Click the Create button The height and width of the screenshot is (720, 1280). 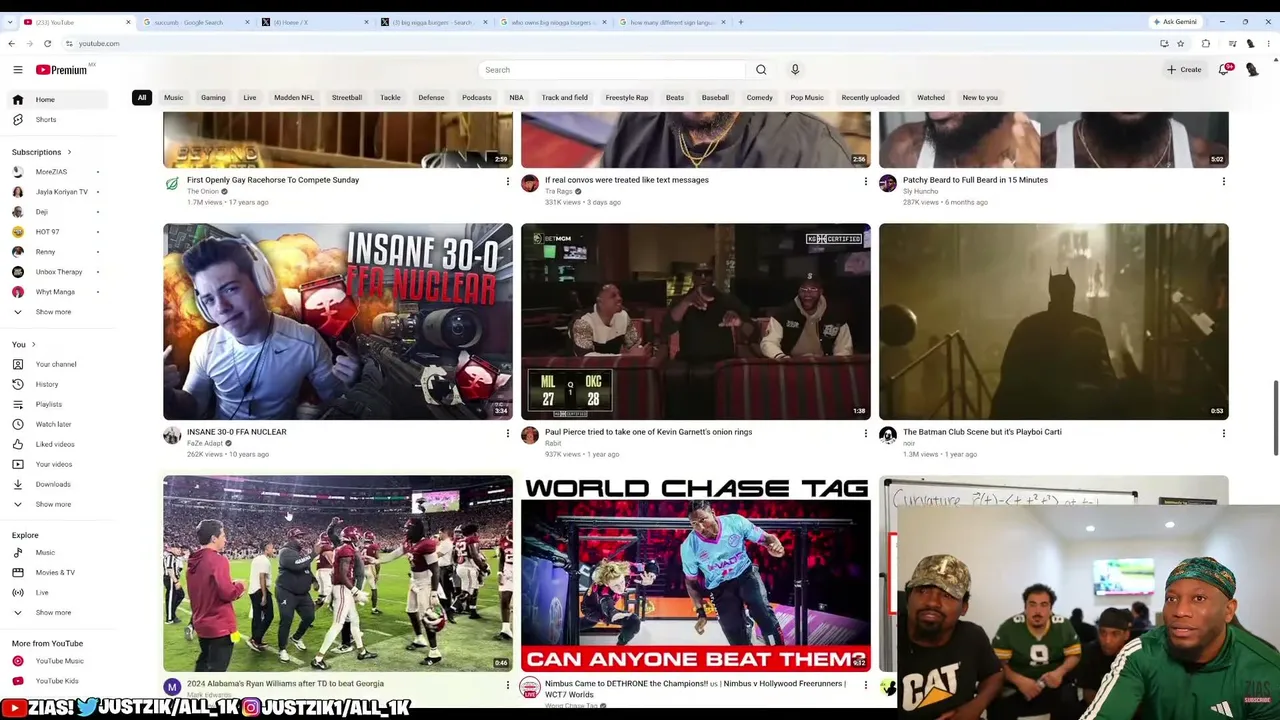click(1184, 70)
